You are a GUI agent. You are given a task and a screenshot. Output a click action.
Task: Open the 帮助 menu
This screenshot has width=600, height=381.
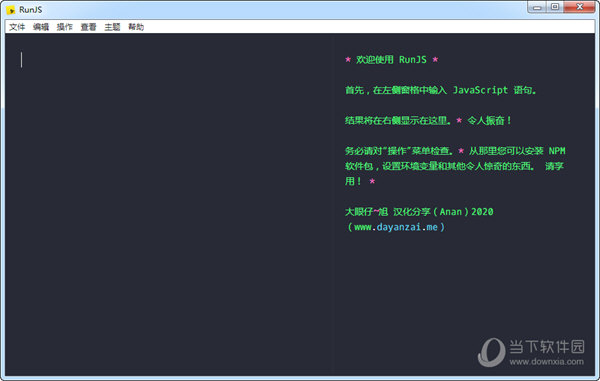(136, 27)
